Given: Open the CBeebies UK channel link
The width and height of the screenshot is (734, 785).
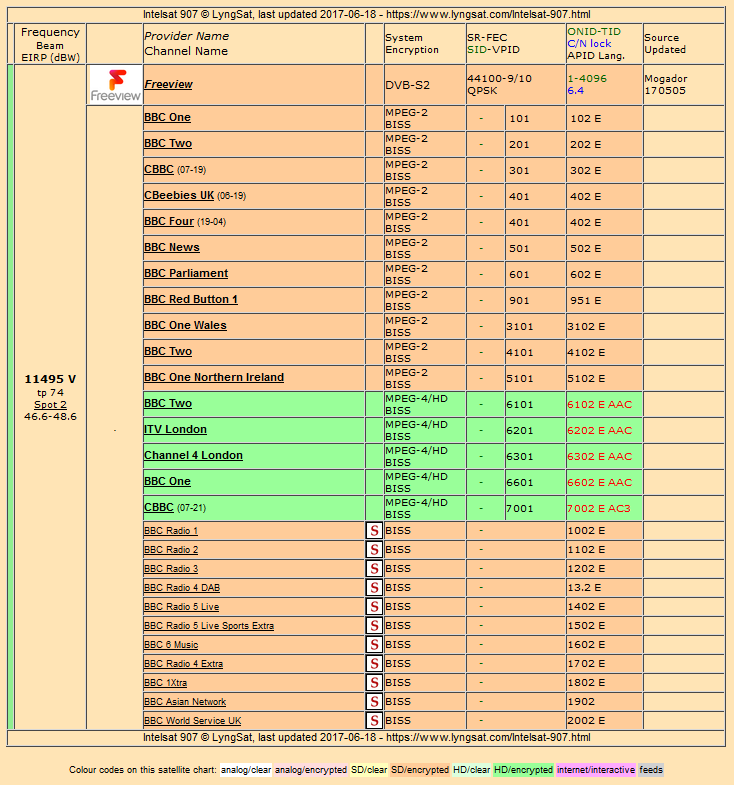Looking at the screenshot, I should [179, 195].
